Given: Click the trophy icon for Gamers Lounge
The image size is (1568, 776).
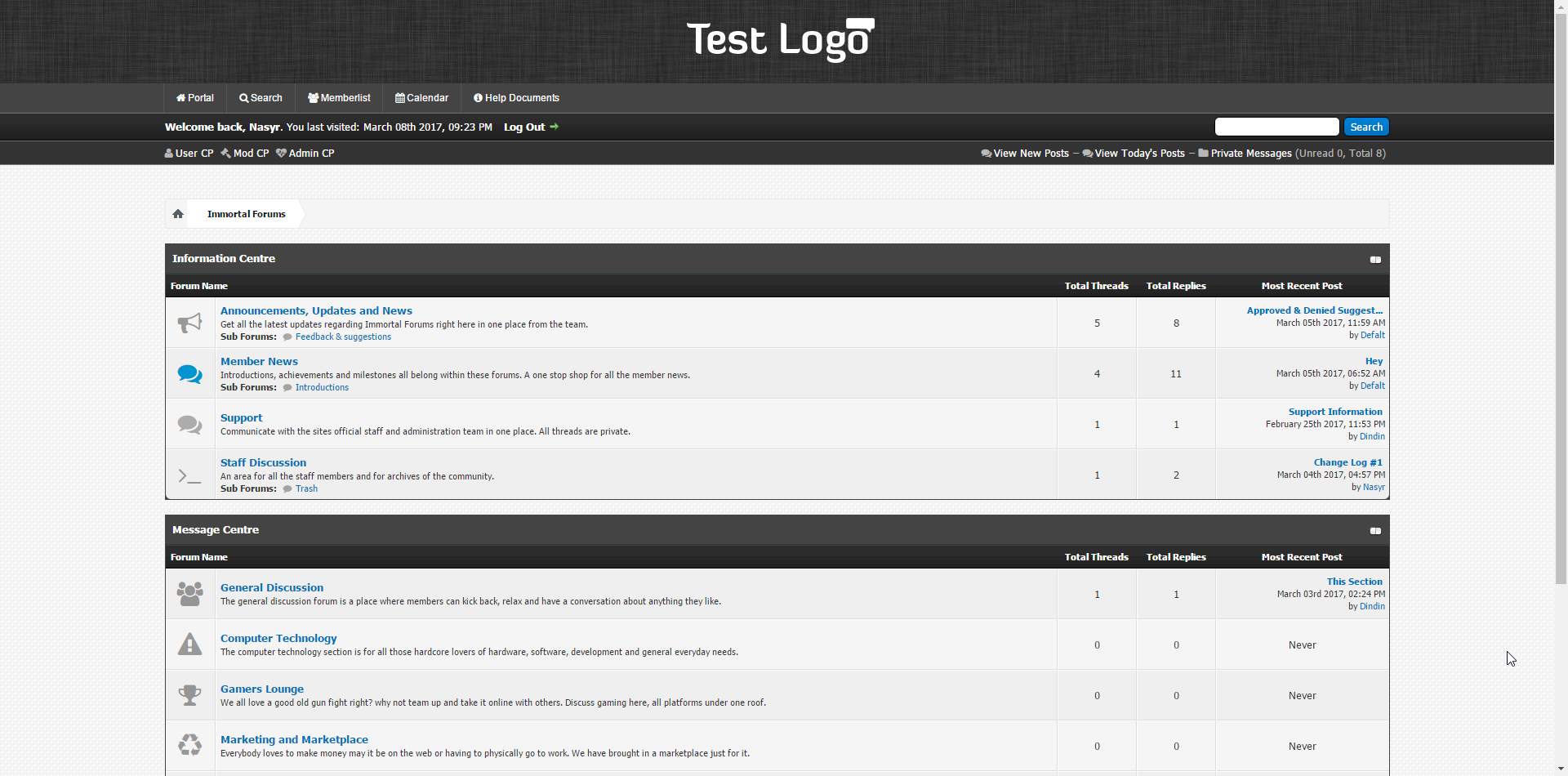Looking at the screenshot, I should (189, 695).
